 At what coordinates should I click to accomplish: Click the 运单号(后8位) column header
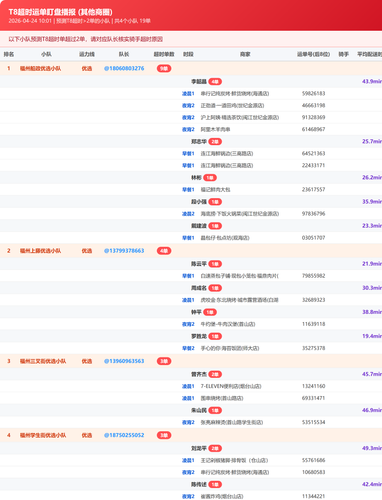point(313,54)
